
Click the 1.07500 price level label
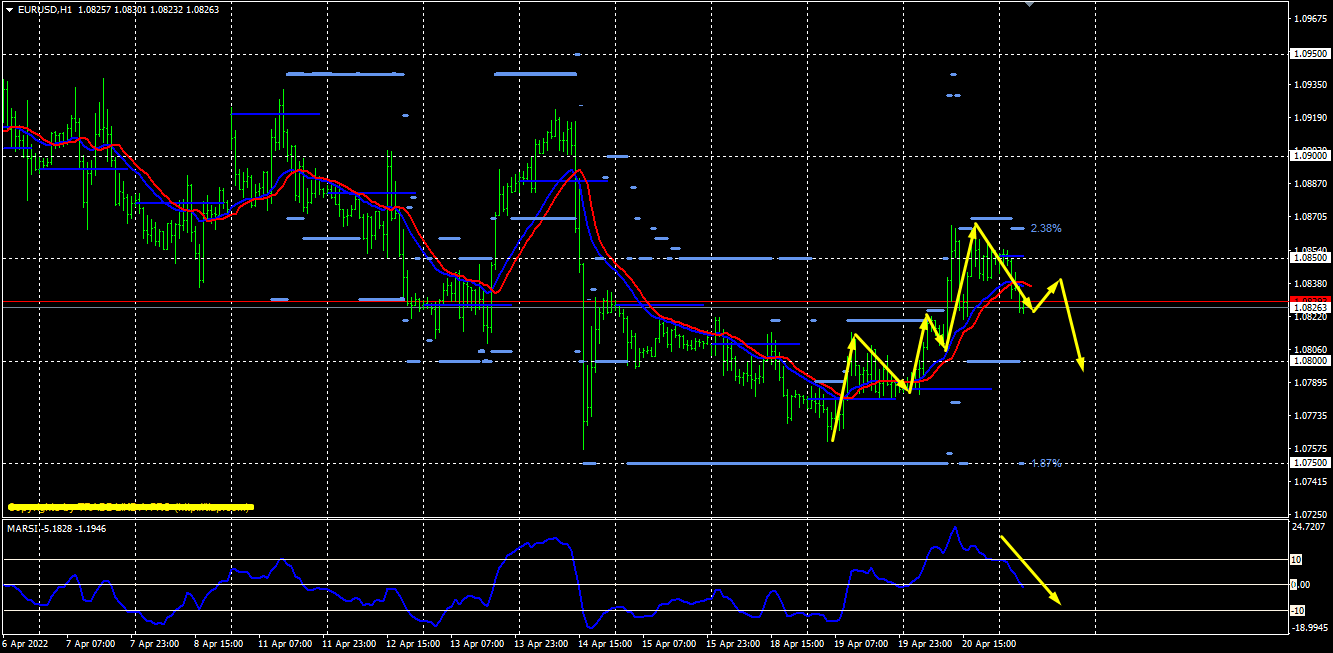coord(1311,463)
